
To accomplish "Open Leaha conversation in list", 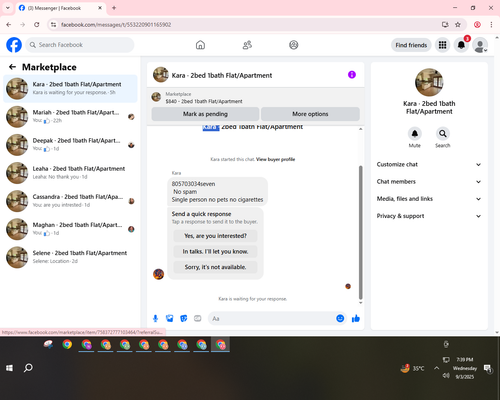I will coord(70,173).
